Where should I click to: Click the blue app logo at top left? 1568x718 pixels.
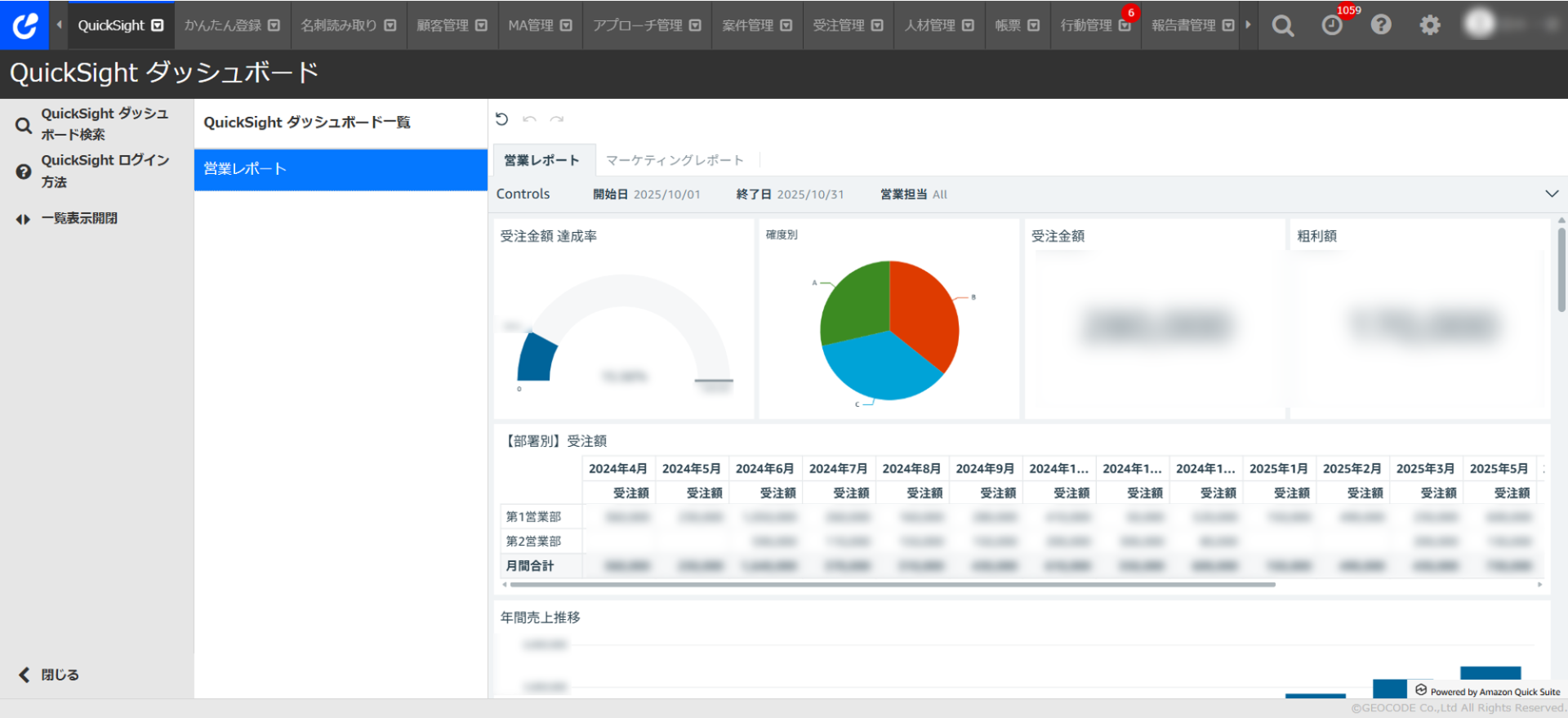[x=24, y=25]
